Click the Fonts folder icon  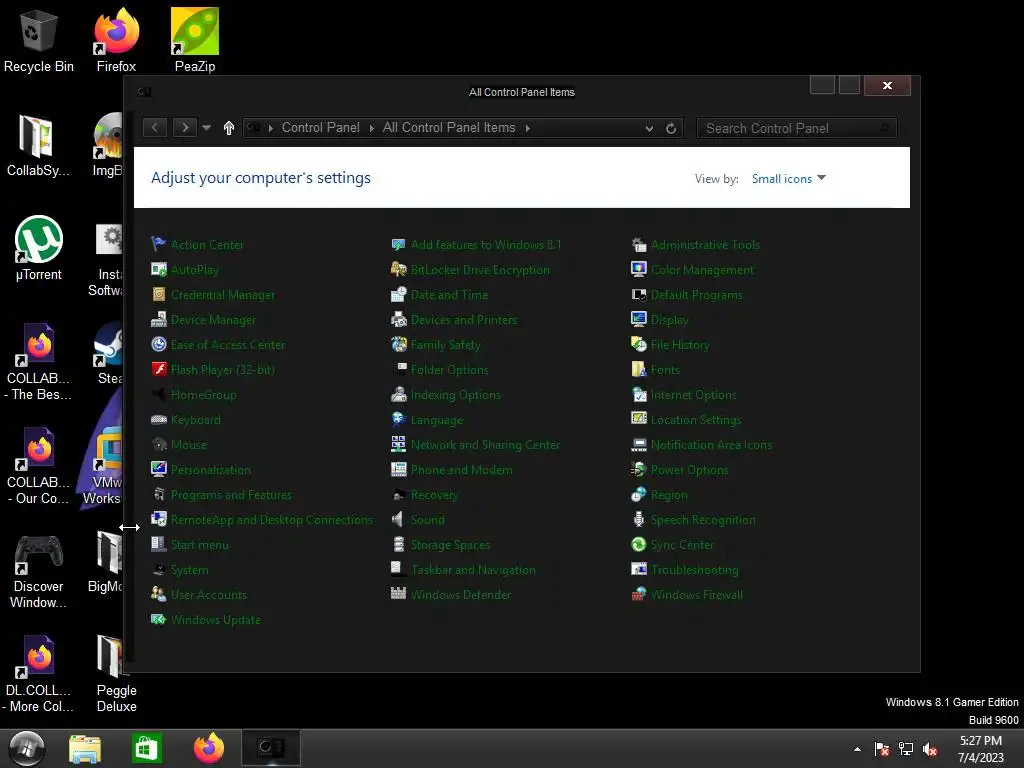(x=639, y=370)
